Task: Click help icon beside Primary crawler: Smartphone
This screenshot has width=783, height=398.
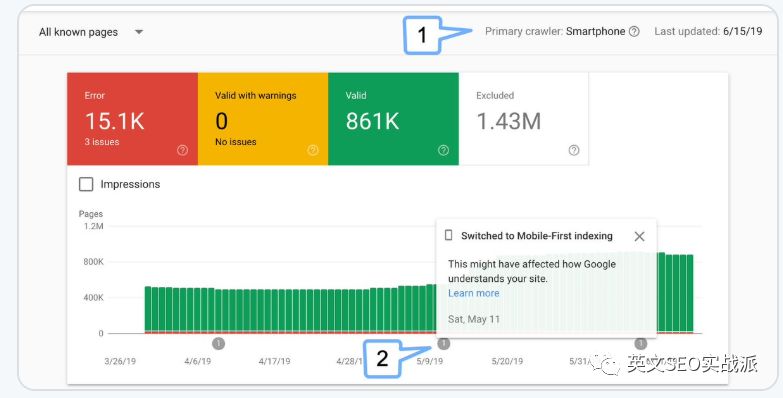Action: pos(634,31)
